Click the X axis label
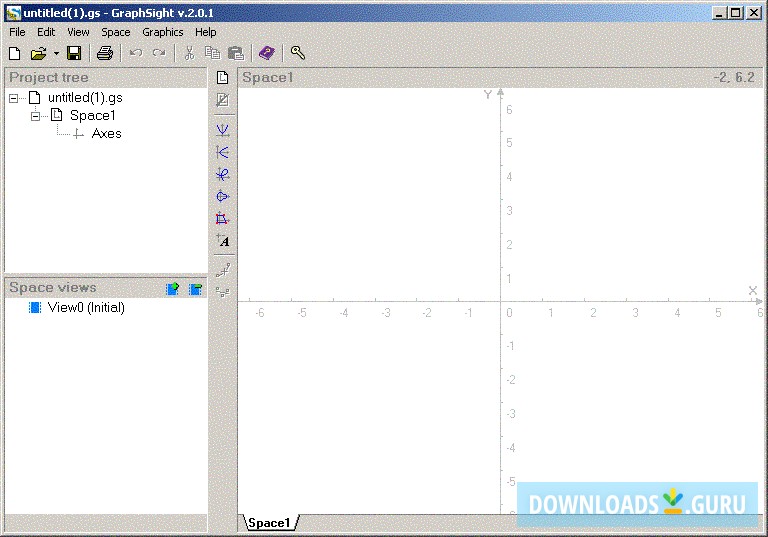Screen dimensions: 768x537 (x=753, y=291)
